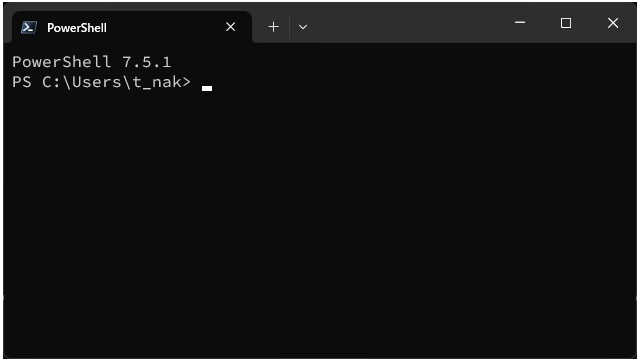This screenshot has width=640, height=360.
Task: Click the PS C:\Users\t_nak> prompt text
Action: tap(101, 82)
